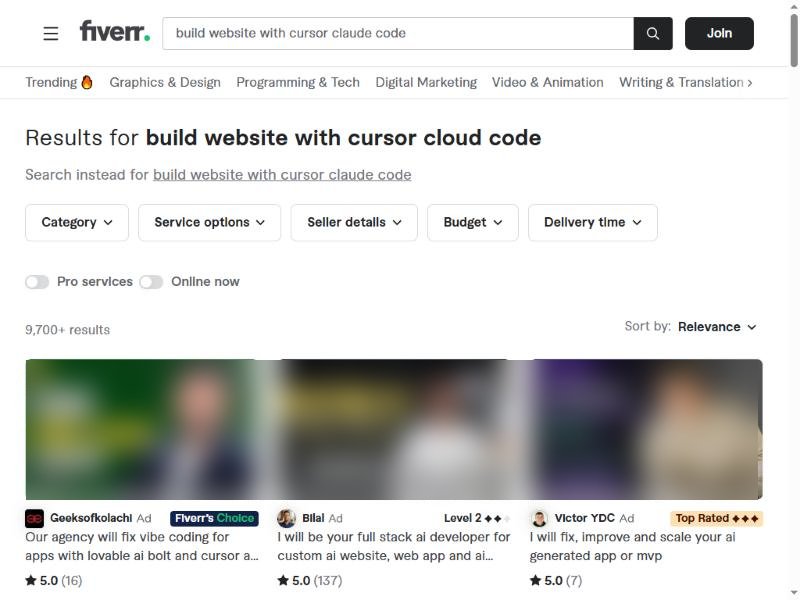The height and width of the screenshot is (600, 800).
Task: Open the Seller details dropdown
Action: [x=354, y=222]
